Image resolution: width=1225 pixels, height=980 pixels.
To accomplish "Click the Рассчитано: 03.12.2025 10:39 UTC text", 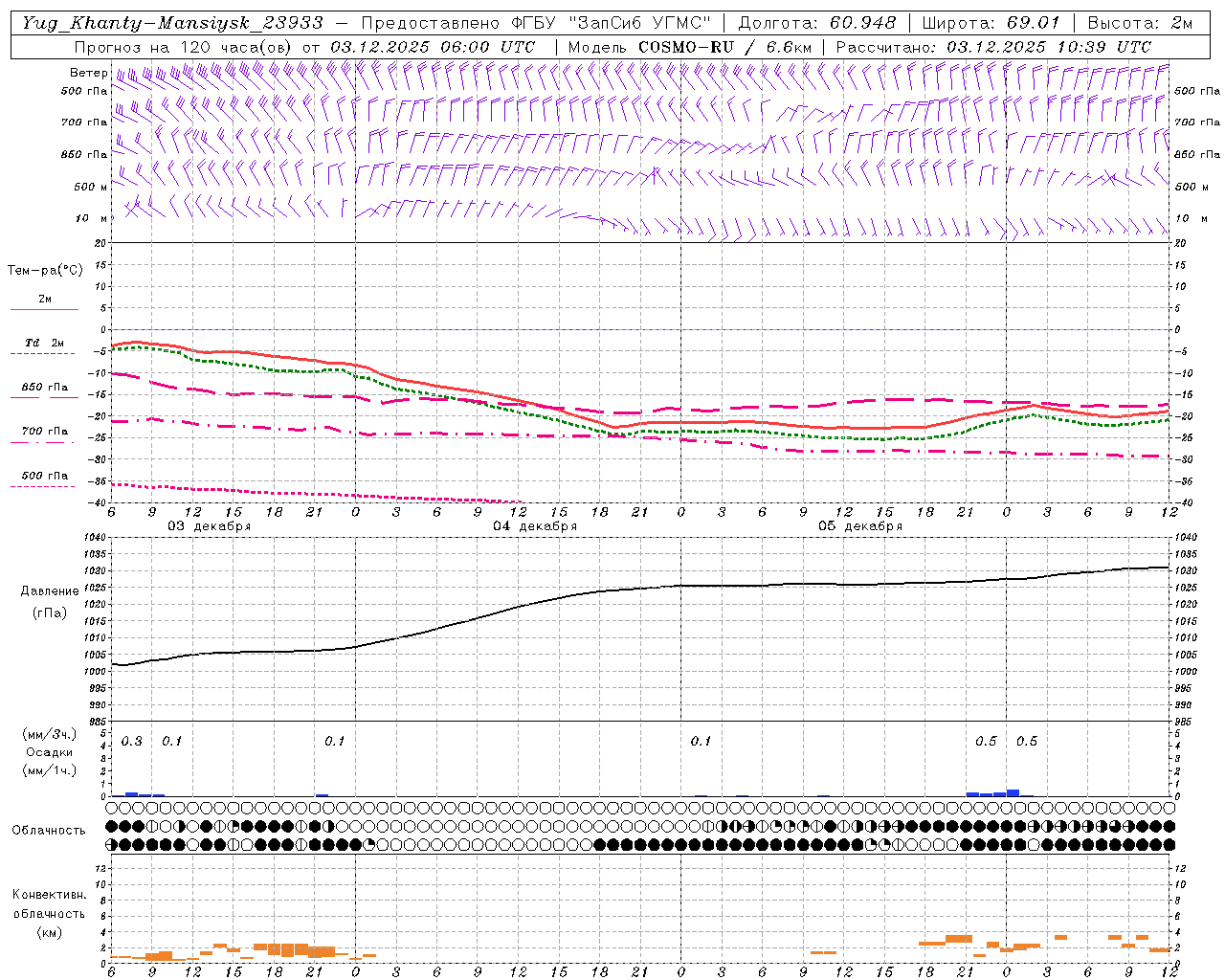I will 993,47.
